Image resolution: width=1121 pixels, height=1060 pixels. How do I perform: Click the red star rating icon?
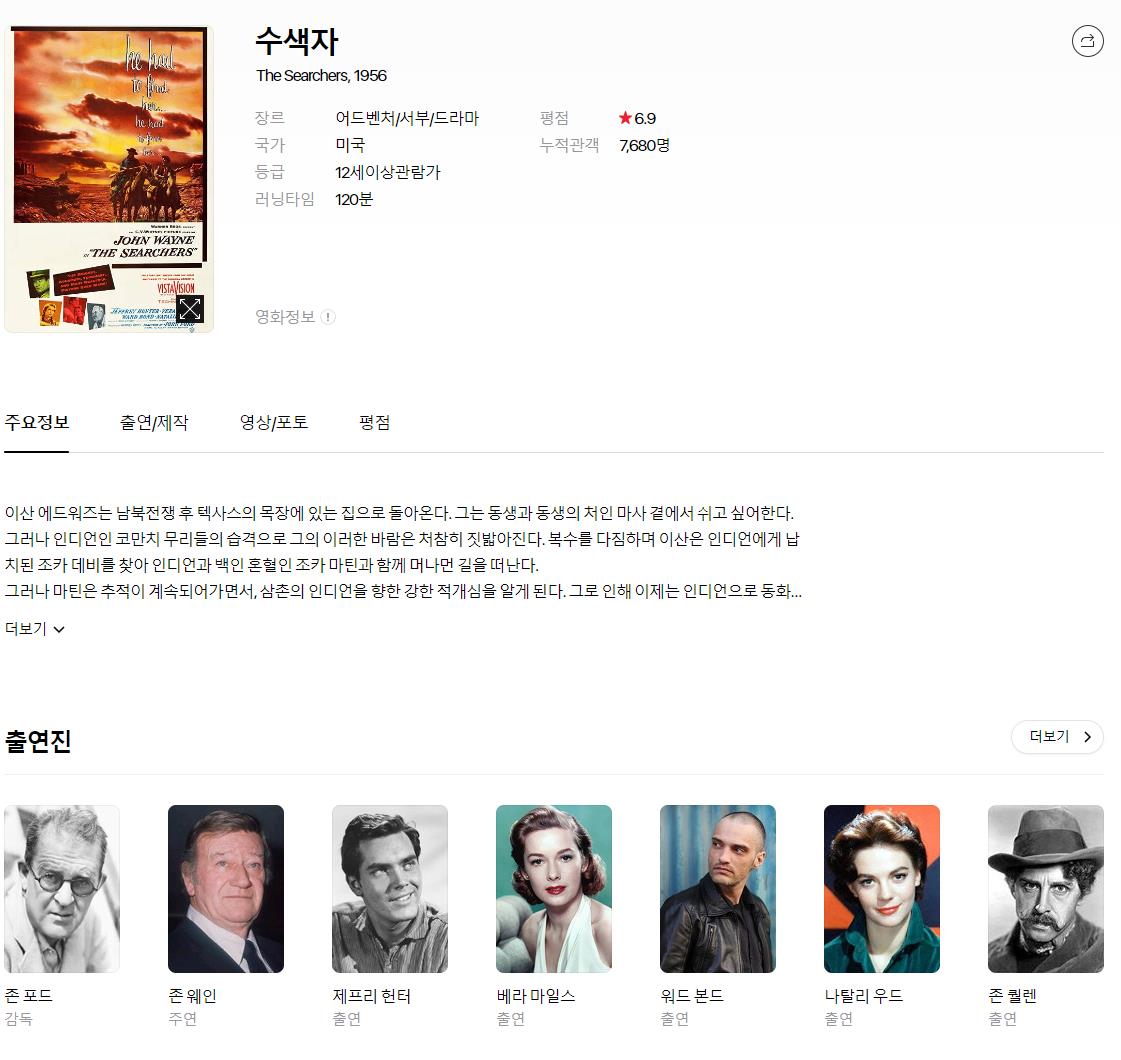625,118
